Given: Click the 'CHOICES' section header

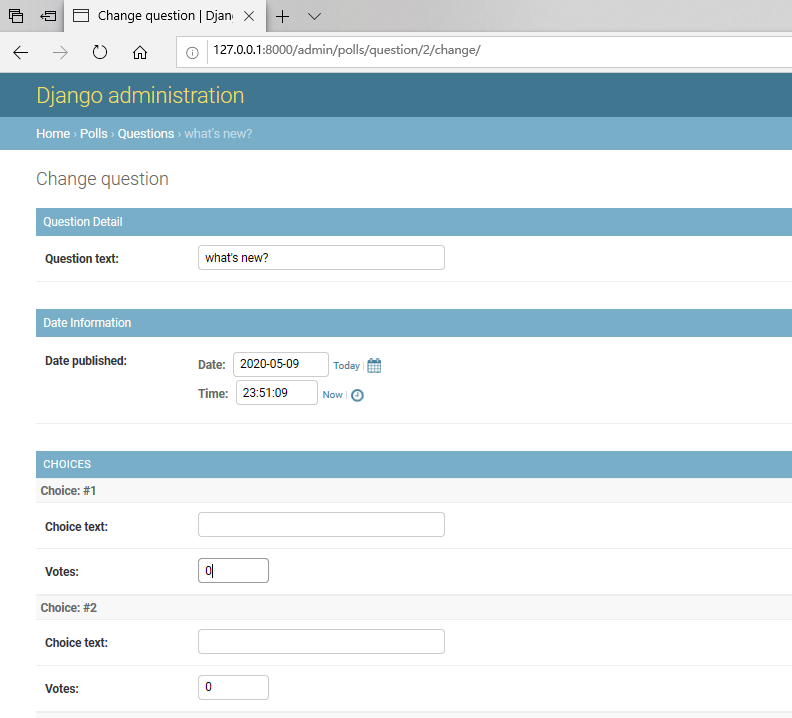Looking at the screenshot, I should click(414, 464).
